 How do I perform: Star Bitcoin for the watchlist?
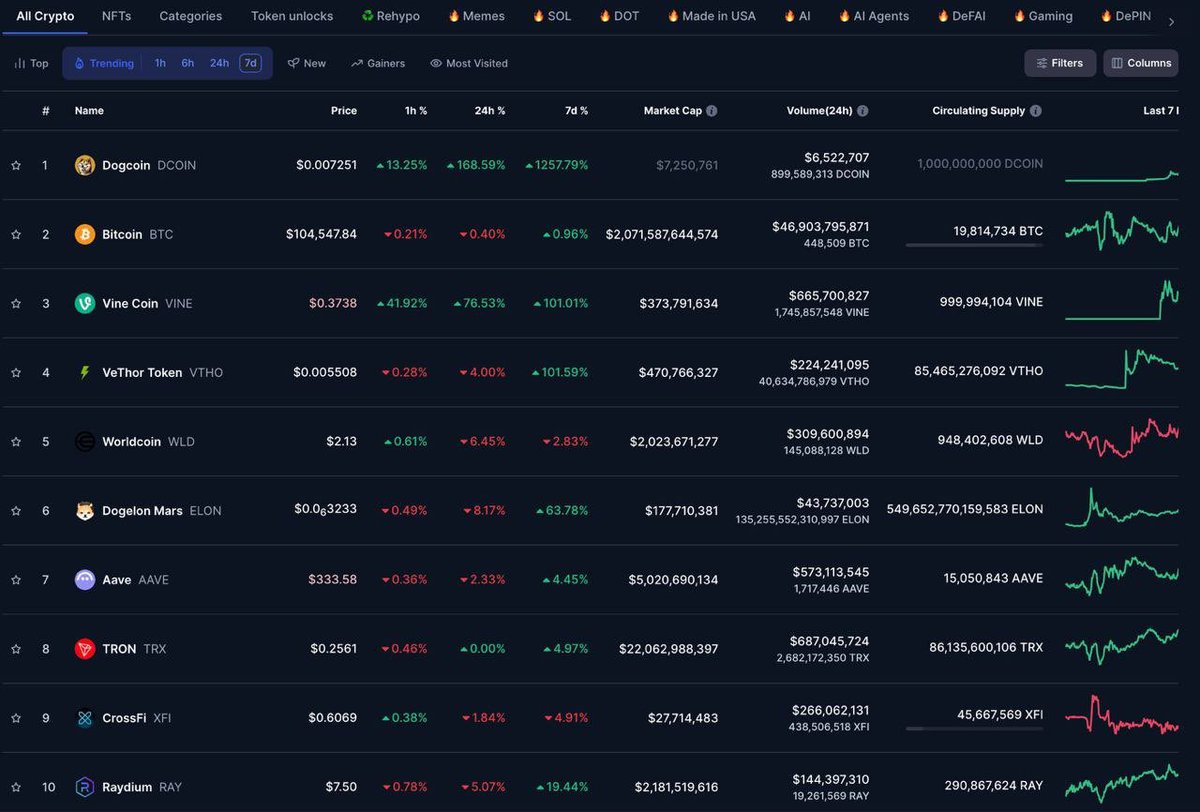pos(16,234)
